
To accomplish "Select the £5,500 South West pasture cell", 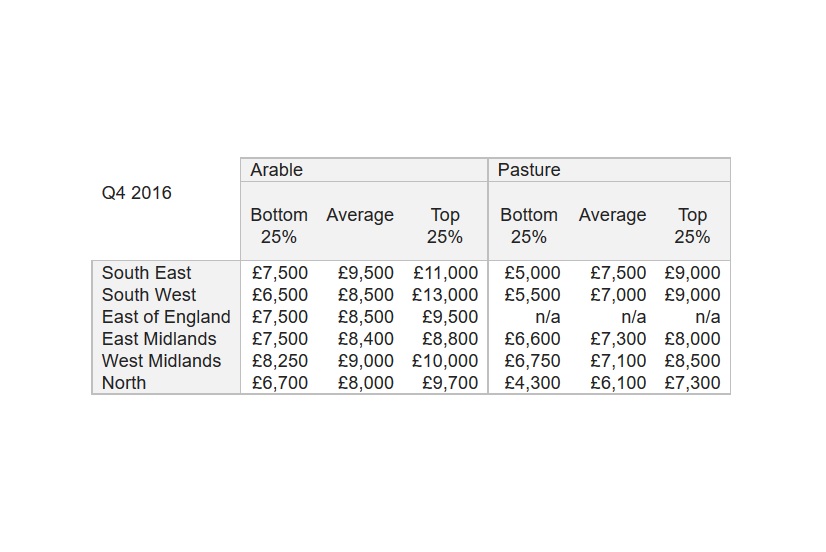I will click(532, 295).
